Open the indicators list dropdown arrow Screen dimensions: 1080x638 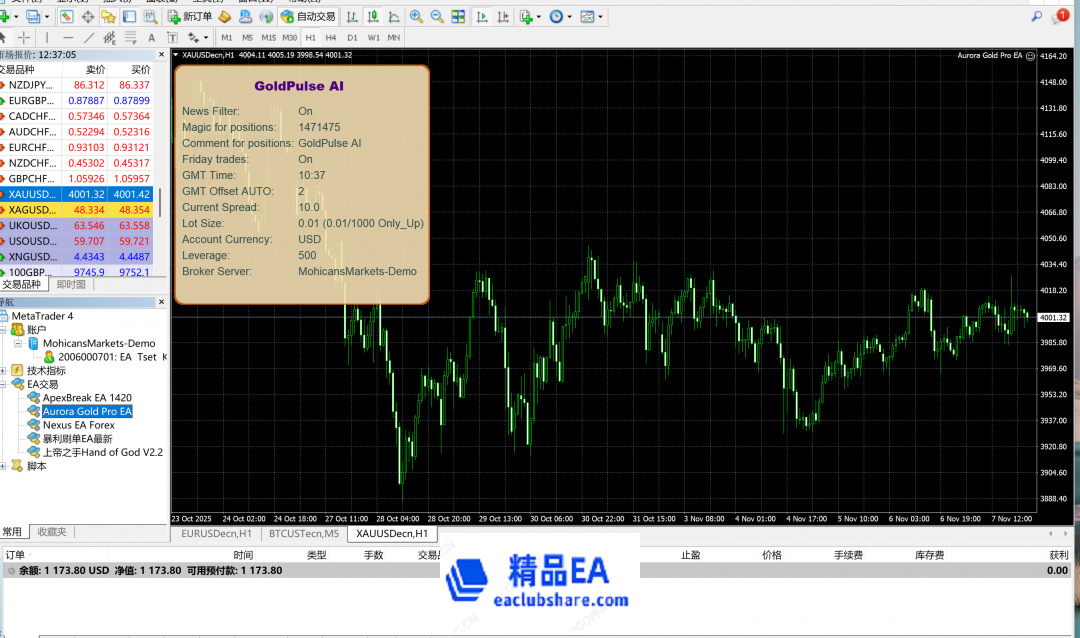[538, 17]
